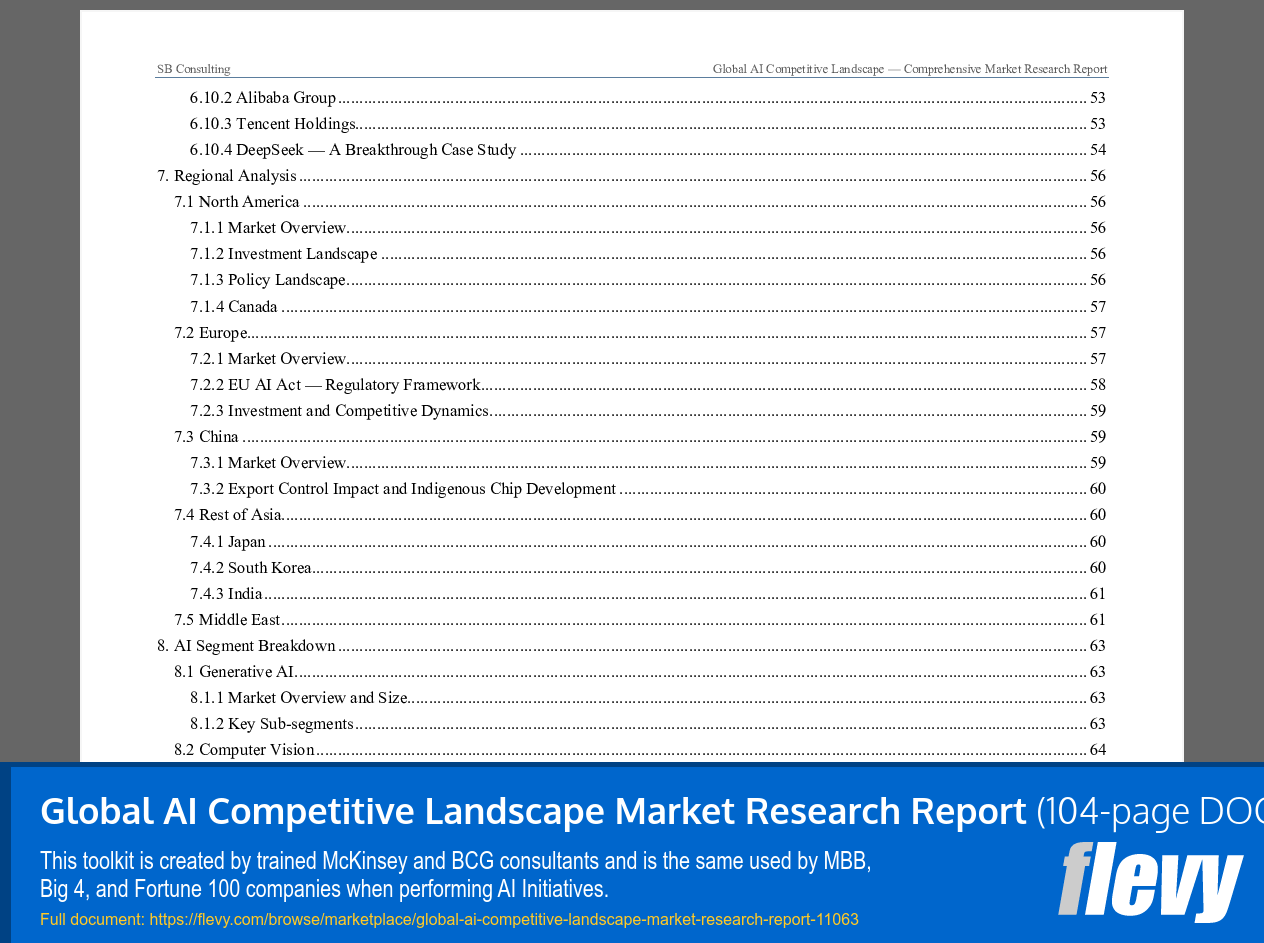
Task: Click page number 56 beside Regional Analysis
Action: 1098,175
